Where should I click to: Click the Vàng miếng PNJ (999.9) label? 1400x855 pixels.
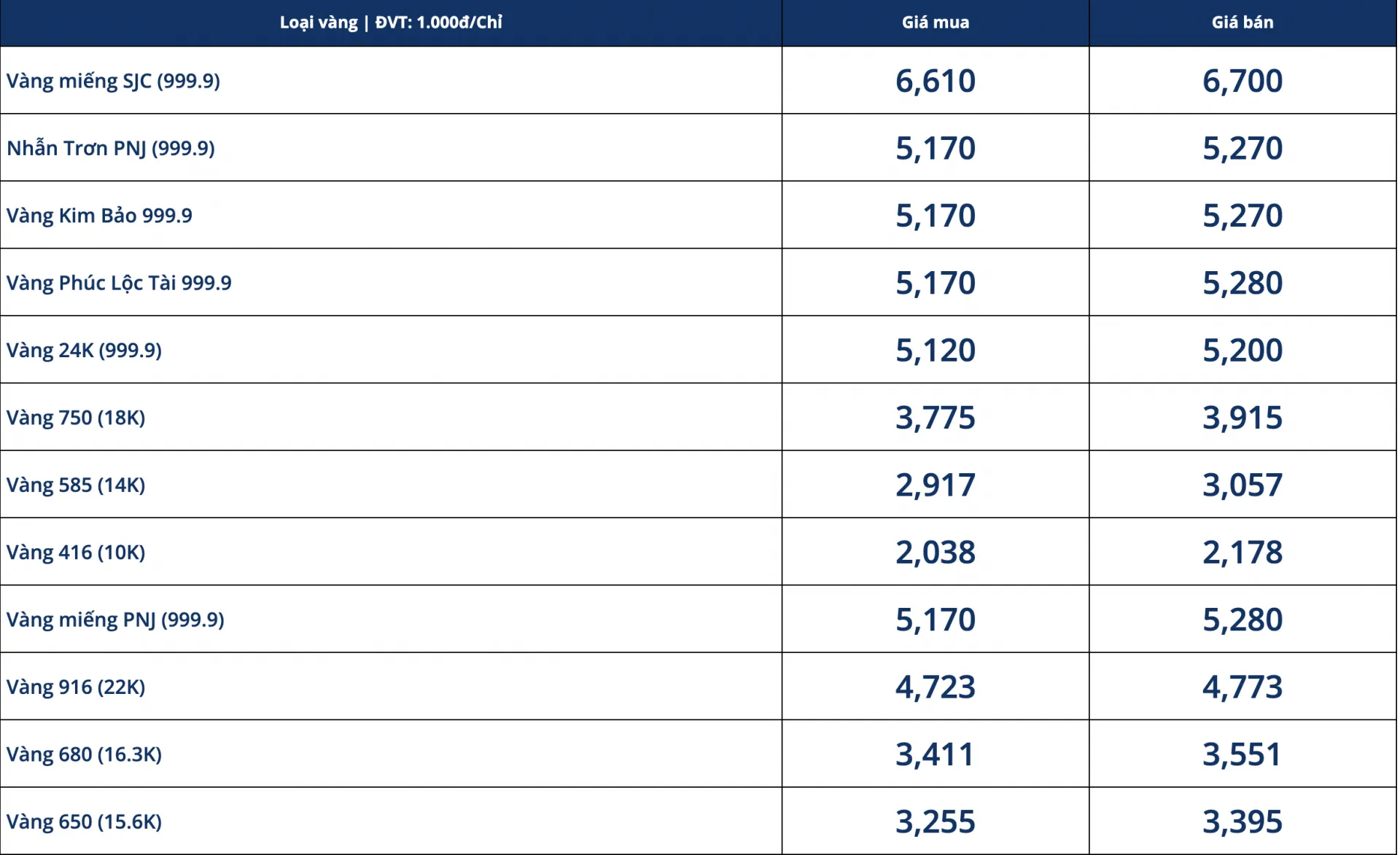click(115, 620)
